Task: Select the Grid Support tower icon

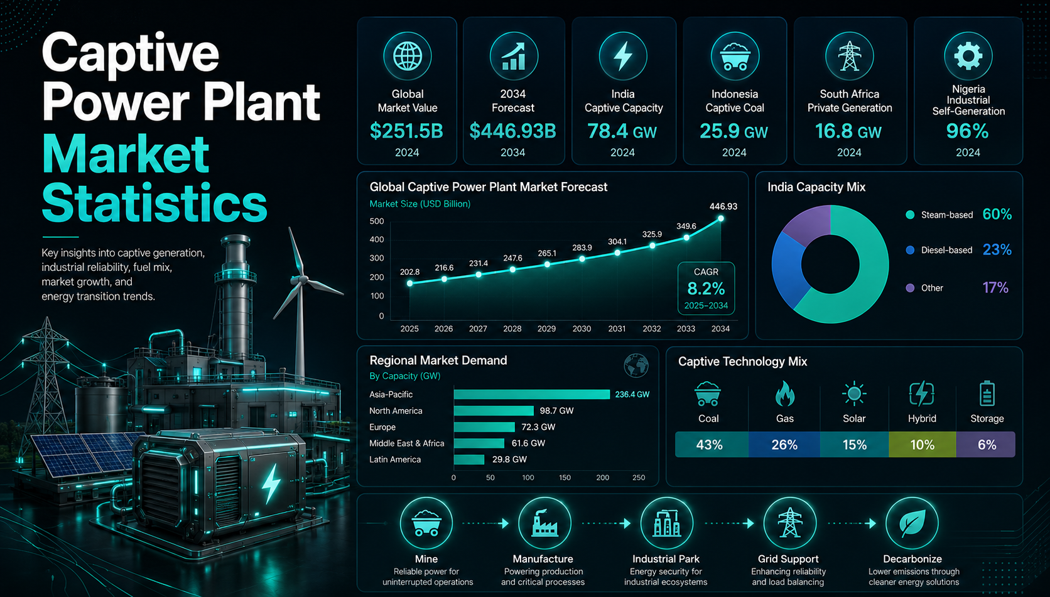Action: pyautogui.click(x=790, y=523)
